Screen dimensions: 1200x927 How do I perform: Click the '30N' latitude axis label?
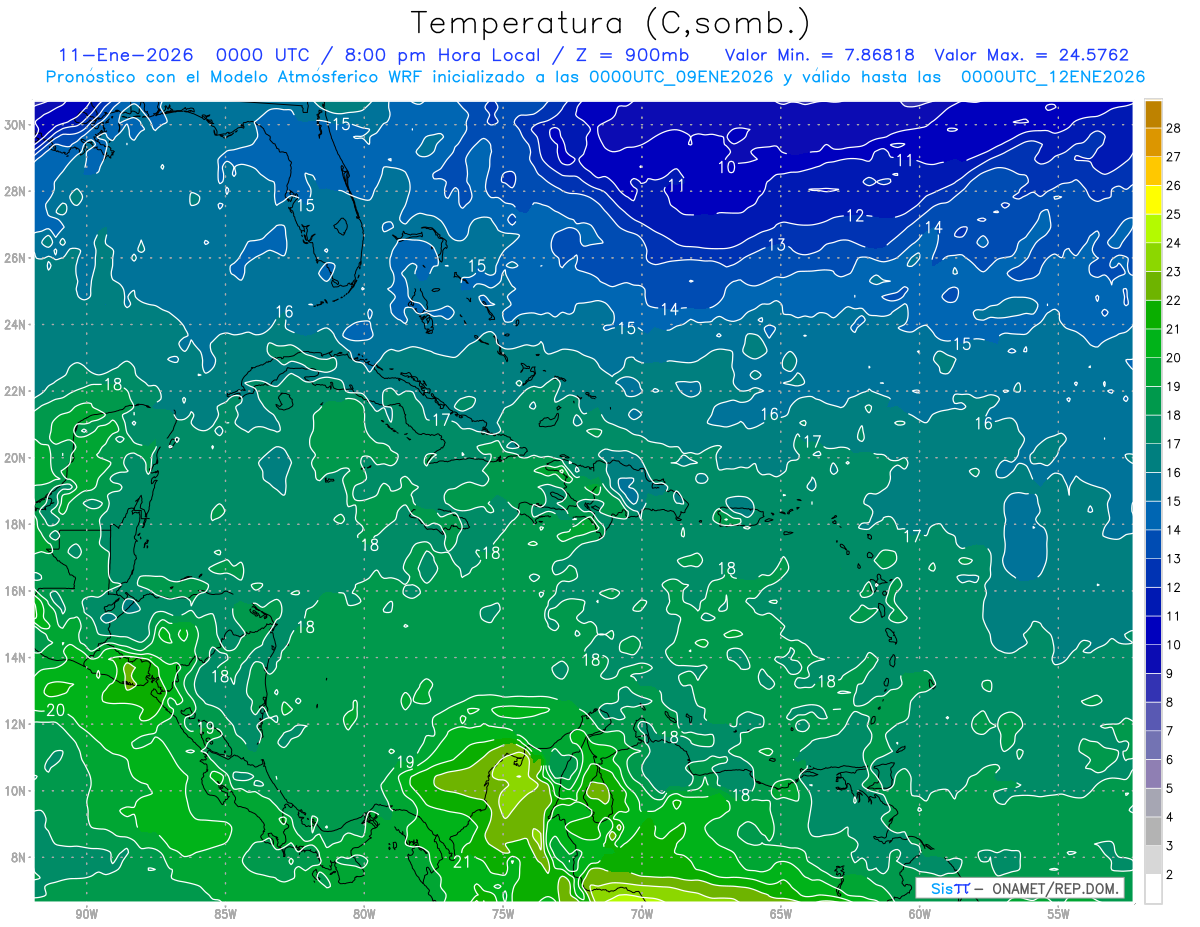17,125
